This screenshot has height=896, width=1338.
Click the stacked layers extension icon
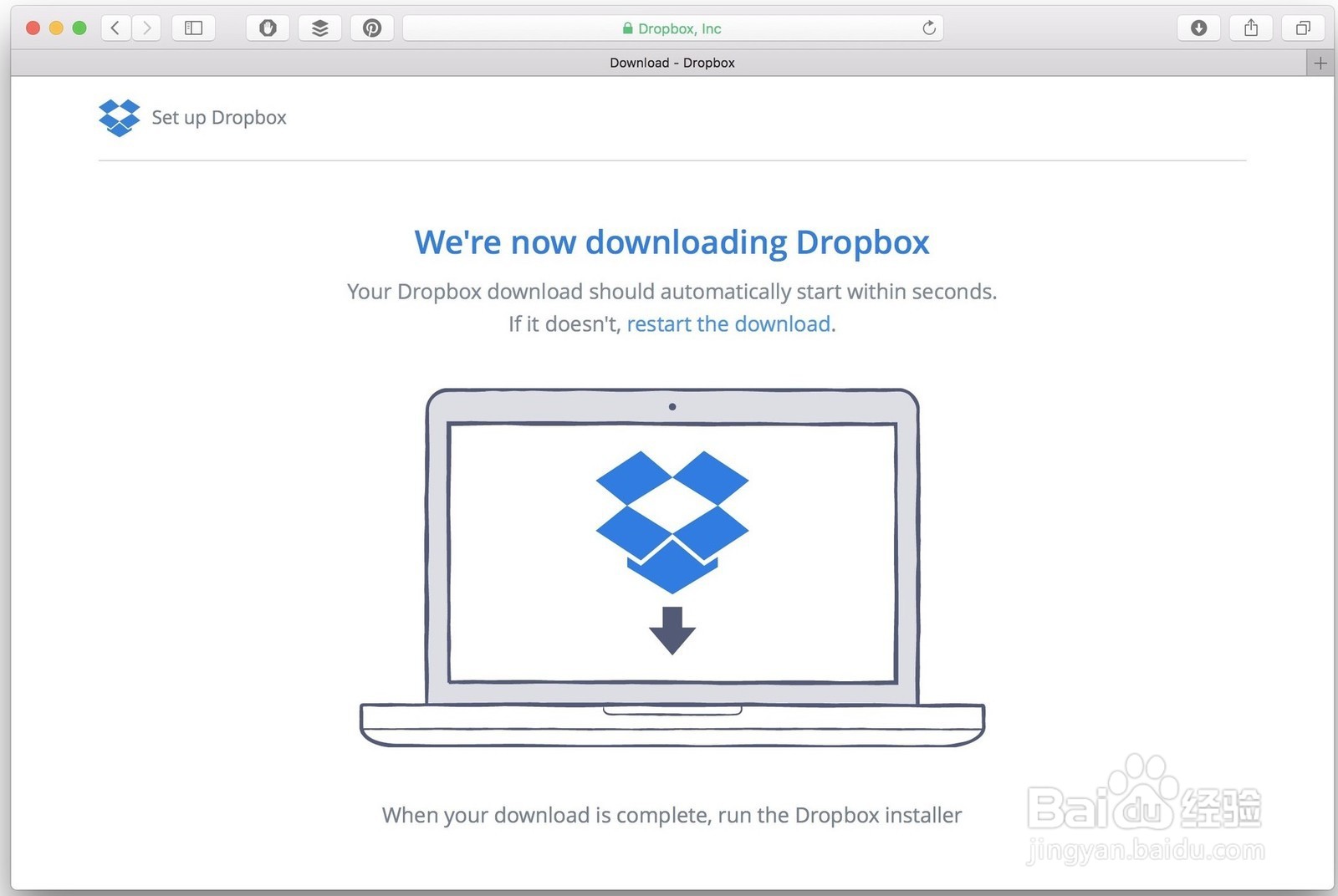(319, 28)
